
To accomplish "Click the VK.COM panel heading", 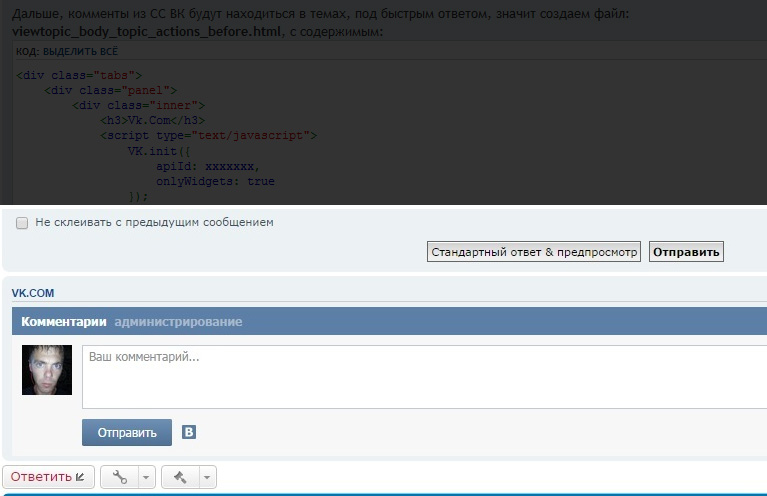I will click(33, 293).
